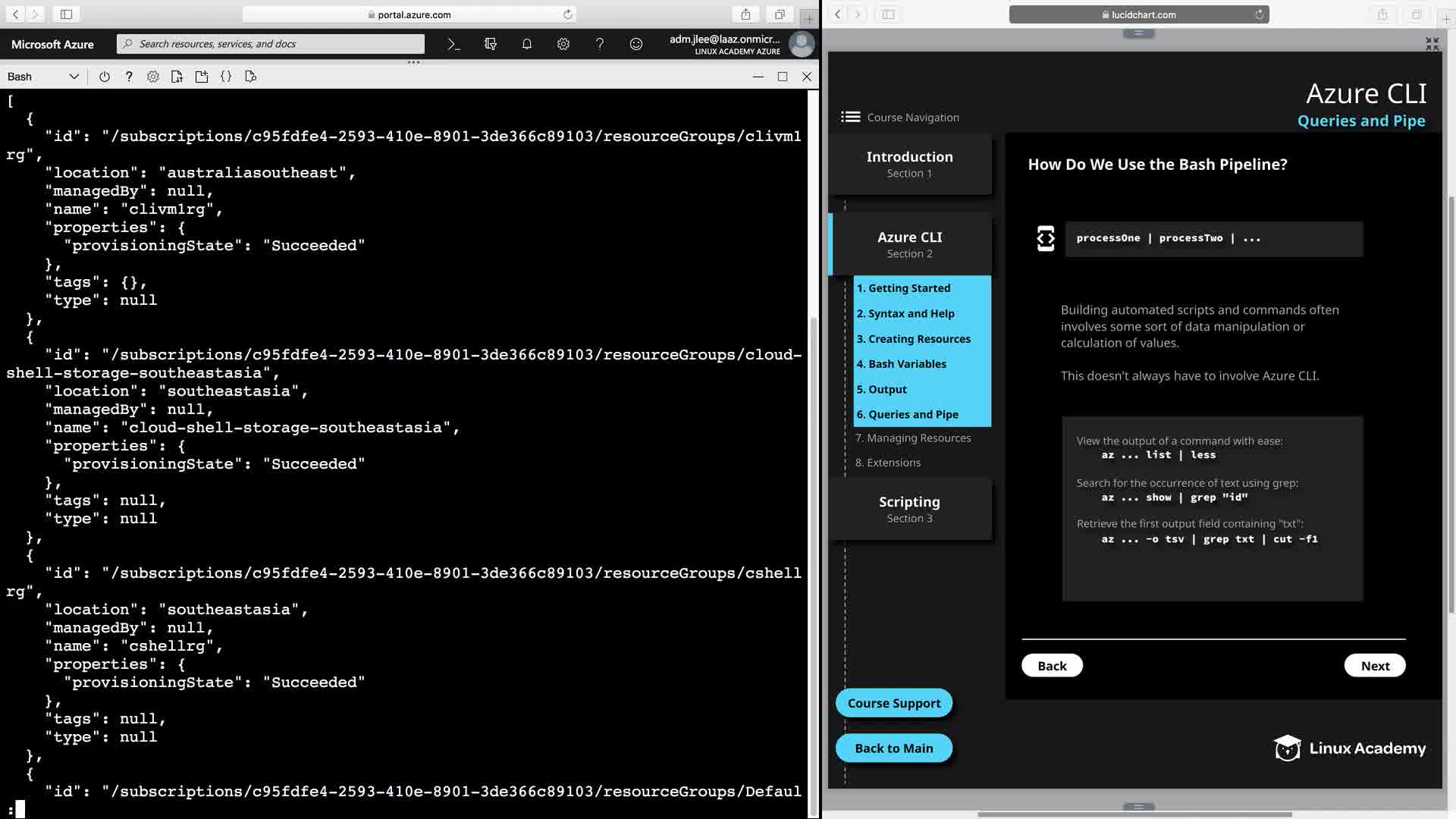Open Cloud Shell settings gear
The width and height of the screenshot is (1456, 819).
(x=153, y=77)
